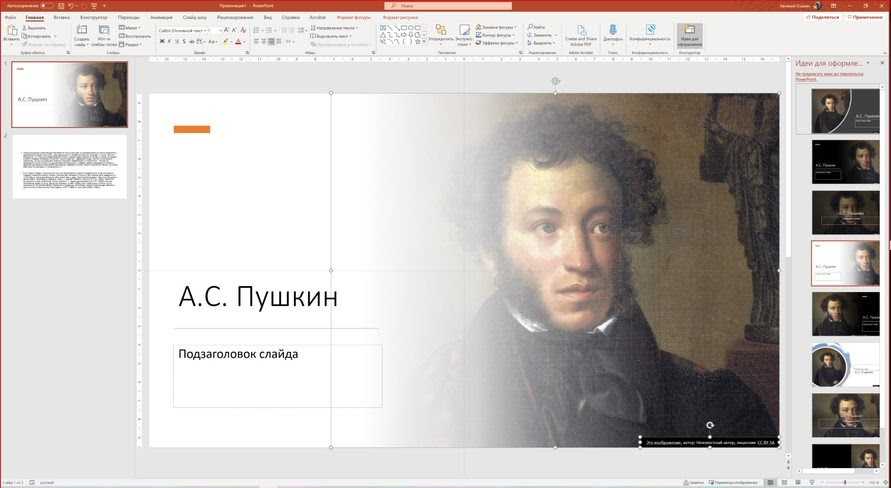Viewport: 891px width, 488px height.
Task: Click the rotate handle above the picture
Action: pos(555,81)
